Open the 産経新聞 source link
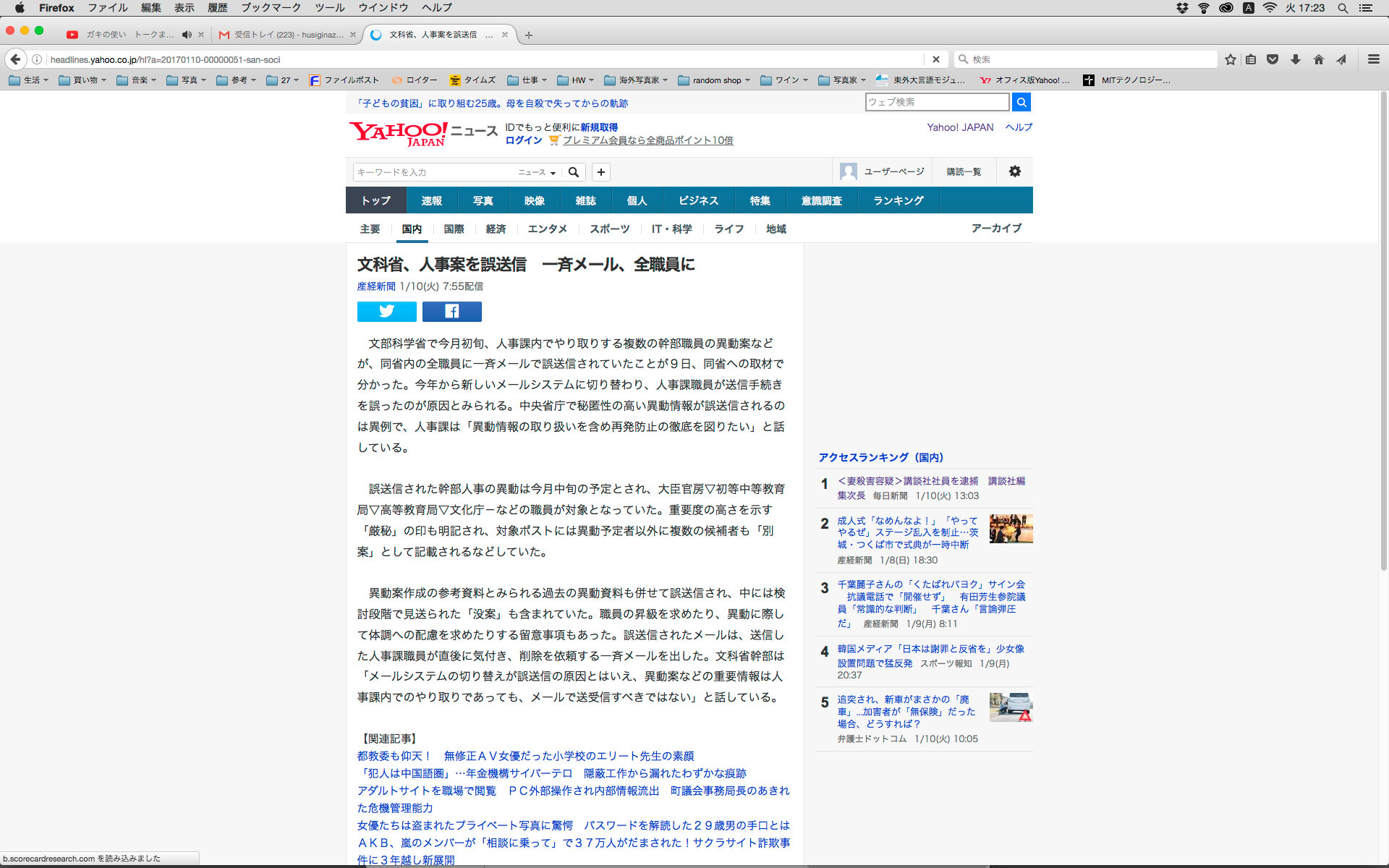Screen dimensions: 1389x868 pyautogui.click(x=376, y=286)
